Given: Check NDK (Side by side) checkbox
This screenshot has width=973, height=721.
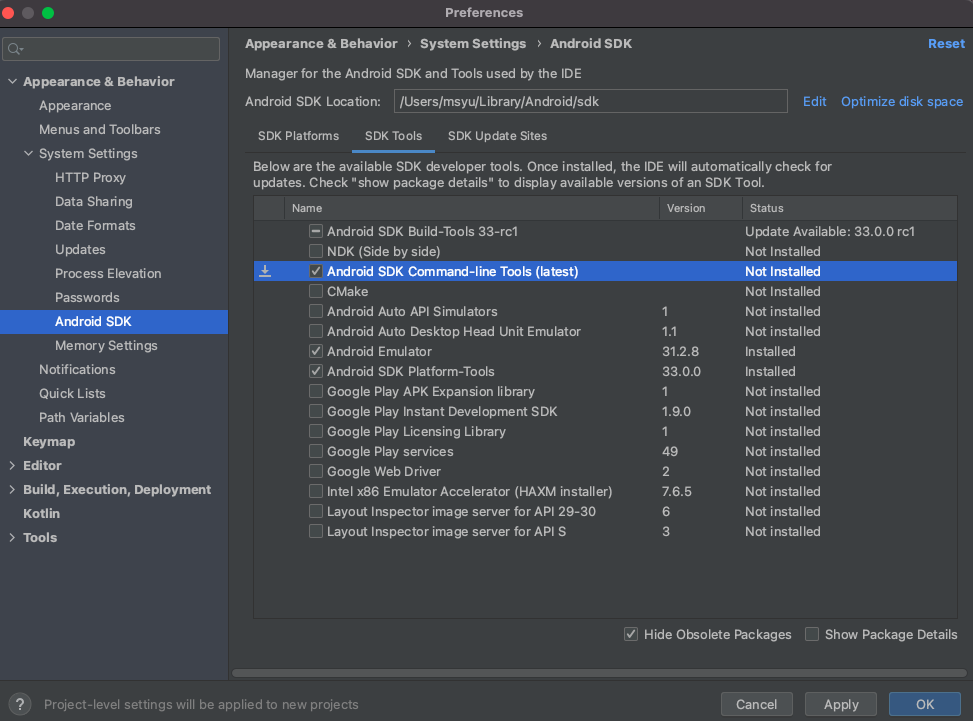Looking at the screenshot, I should point(316,251).
